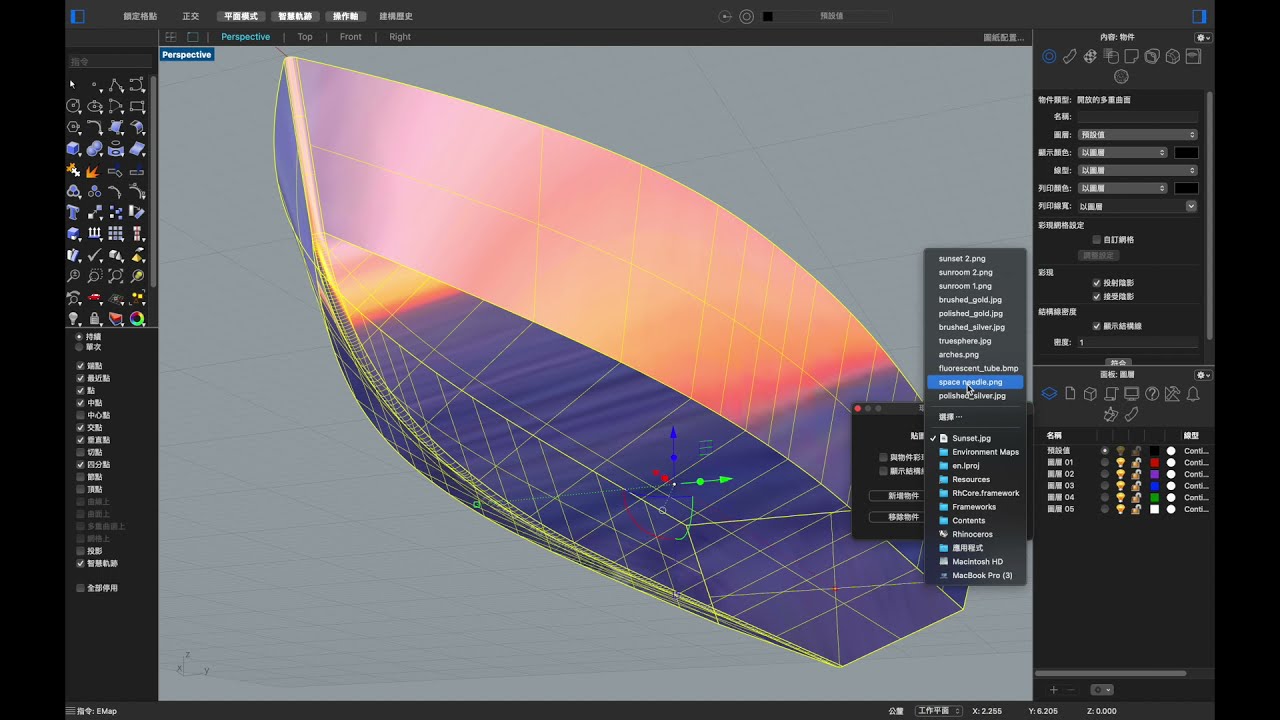Open the material properties tab icon
1280x720 pixels.
(1070, 57)
